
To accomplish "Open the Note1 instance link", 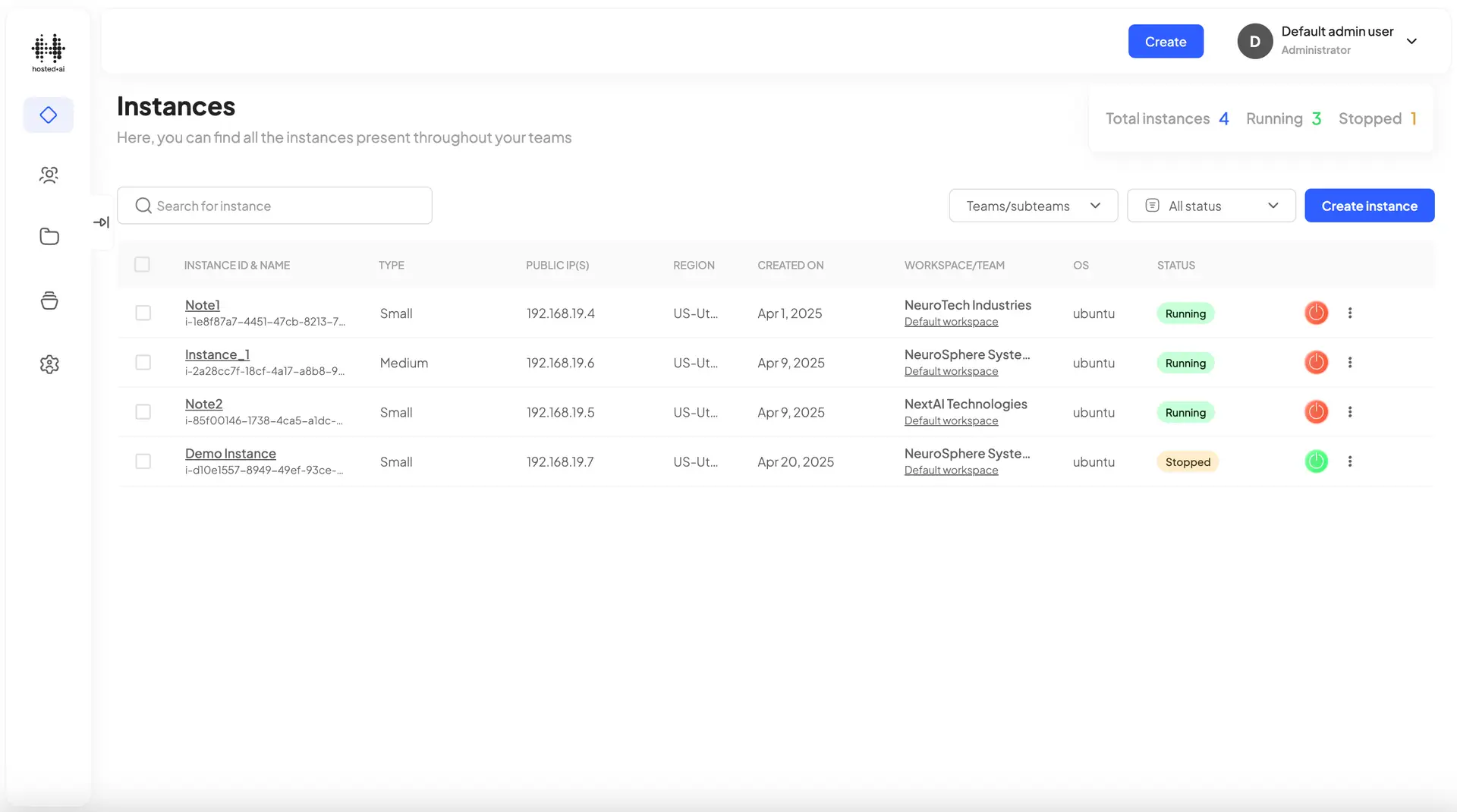I will pyautogui.click(x=202, y=304).
